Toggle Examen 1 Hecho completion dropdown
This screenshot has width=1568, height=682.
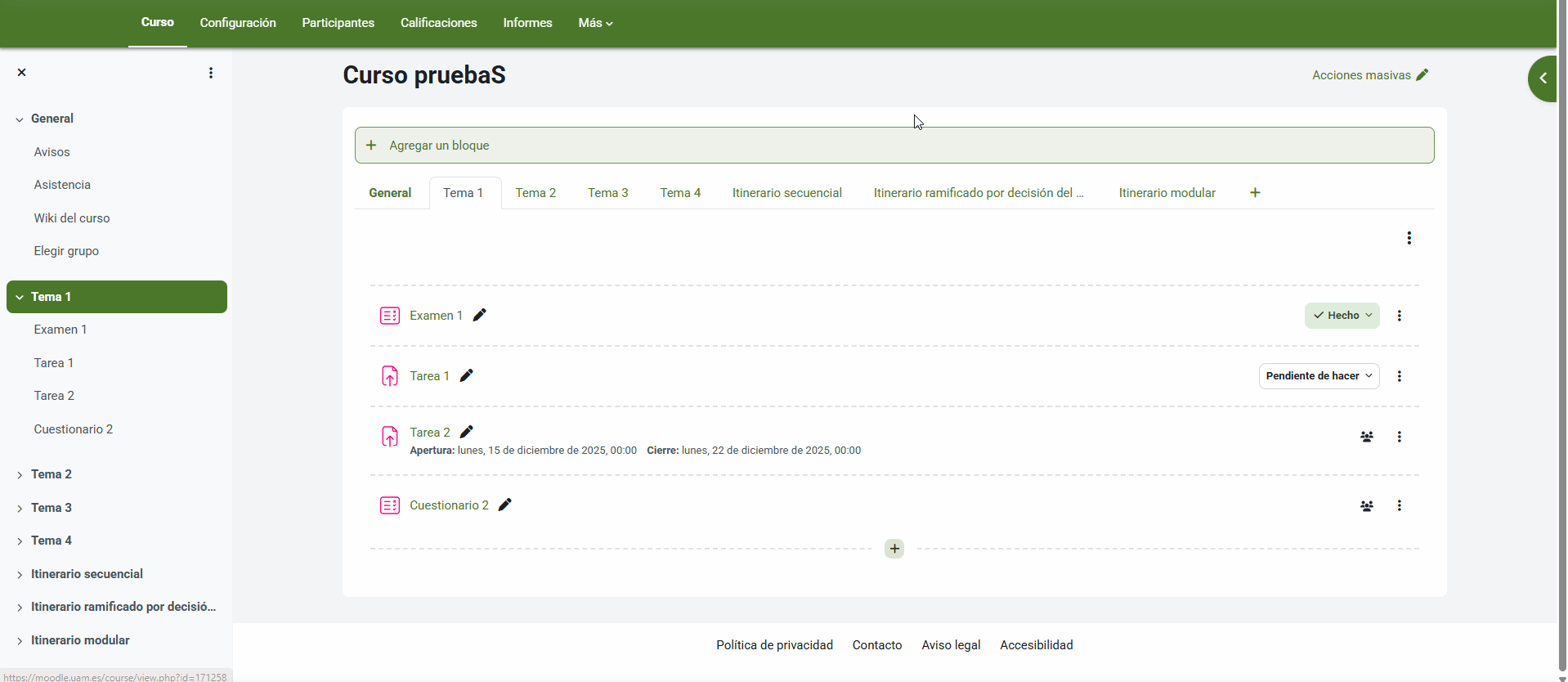[1342, 316]
